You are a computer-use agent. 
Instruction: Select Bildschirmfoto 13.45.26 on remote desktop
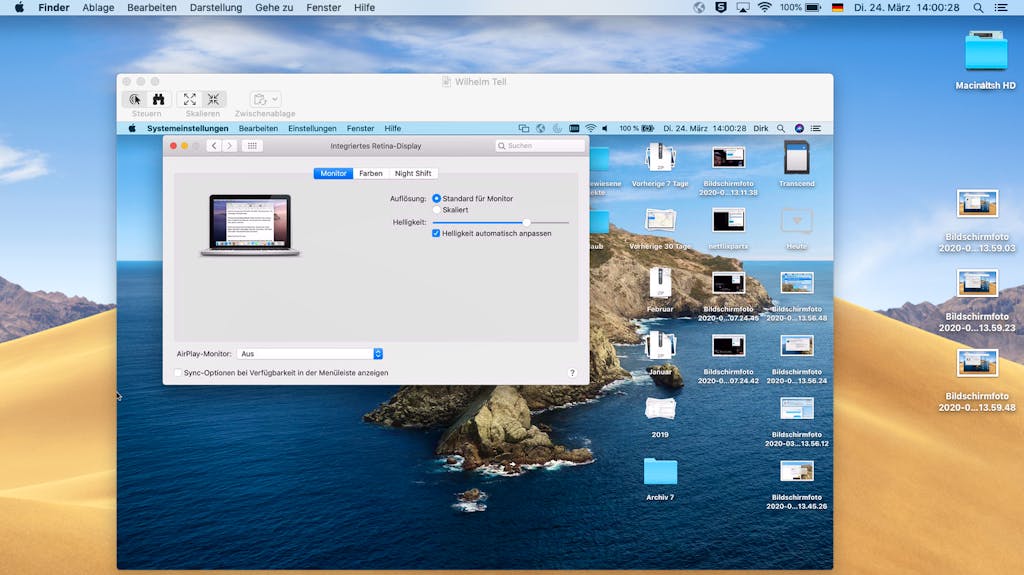797,472
